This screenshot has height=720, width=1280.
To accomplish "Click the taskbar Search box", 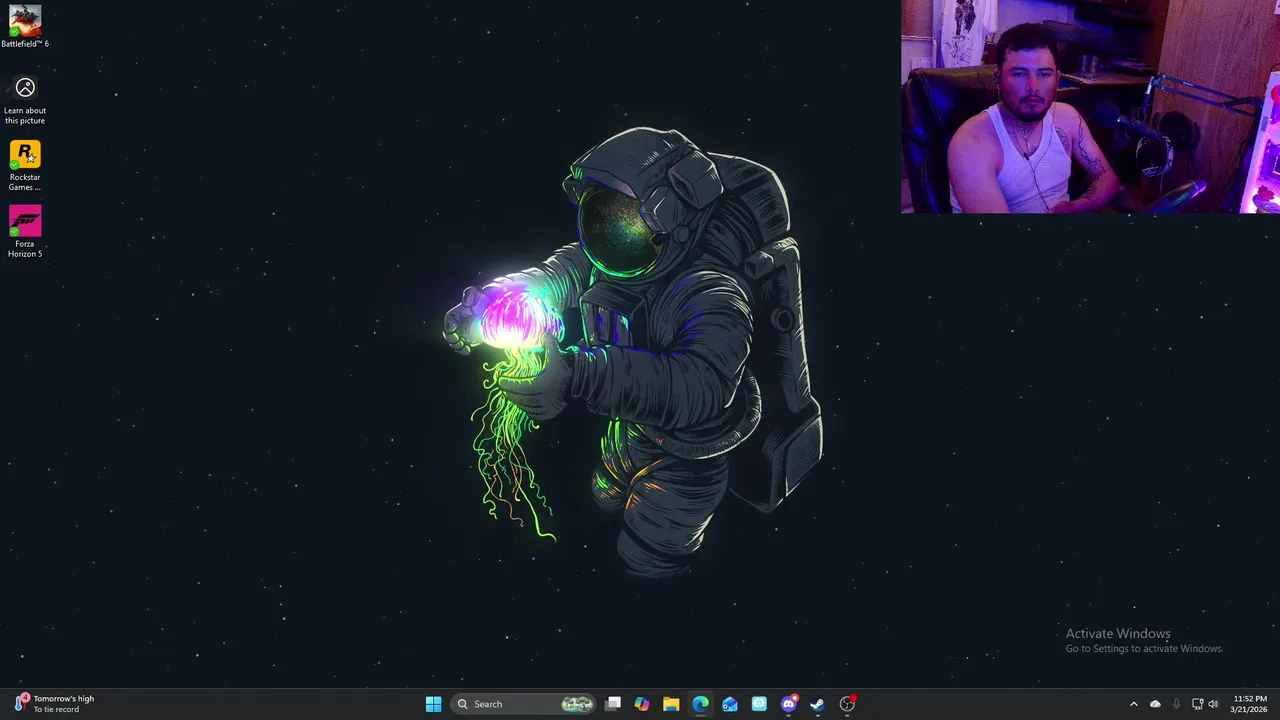I will point(524,704).
